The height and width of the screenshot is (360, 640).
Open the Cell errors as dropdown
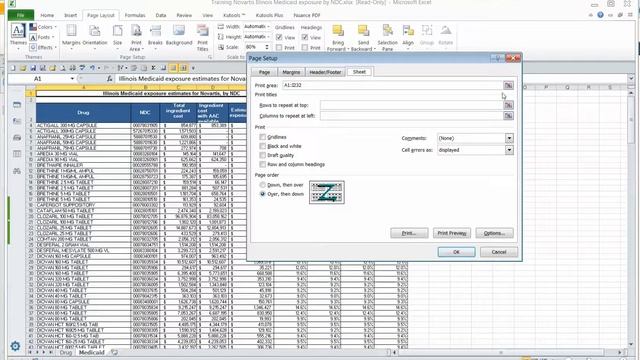(509, 150)
